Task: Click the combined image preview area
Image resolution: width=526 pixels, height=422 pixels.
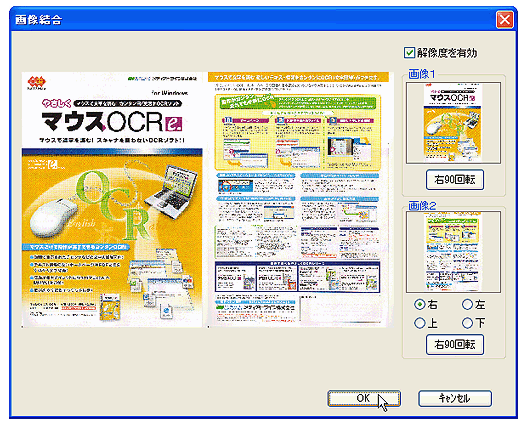Action: coord(207,200)
